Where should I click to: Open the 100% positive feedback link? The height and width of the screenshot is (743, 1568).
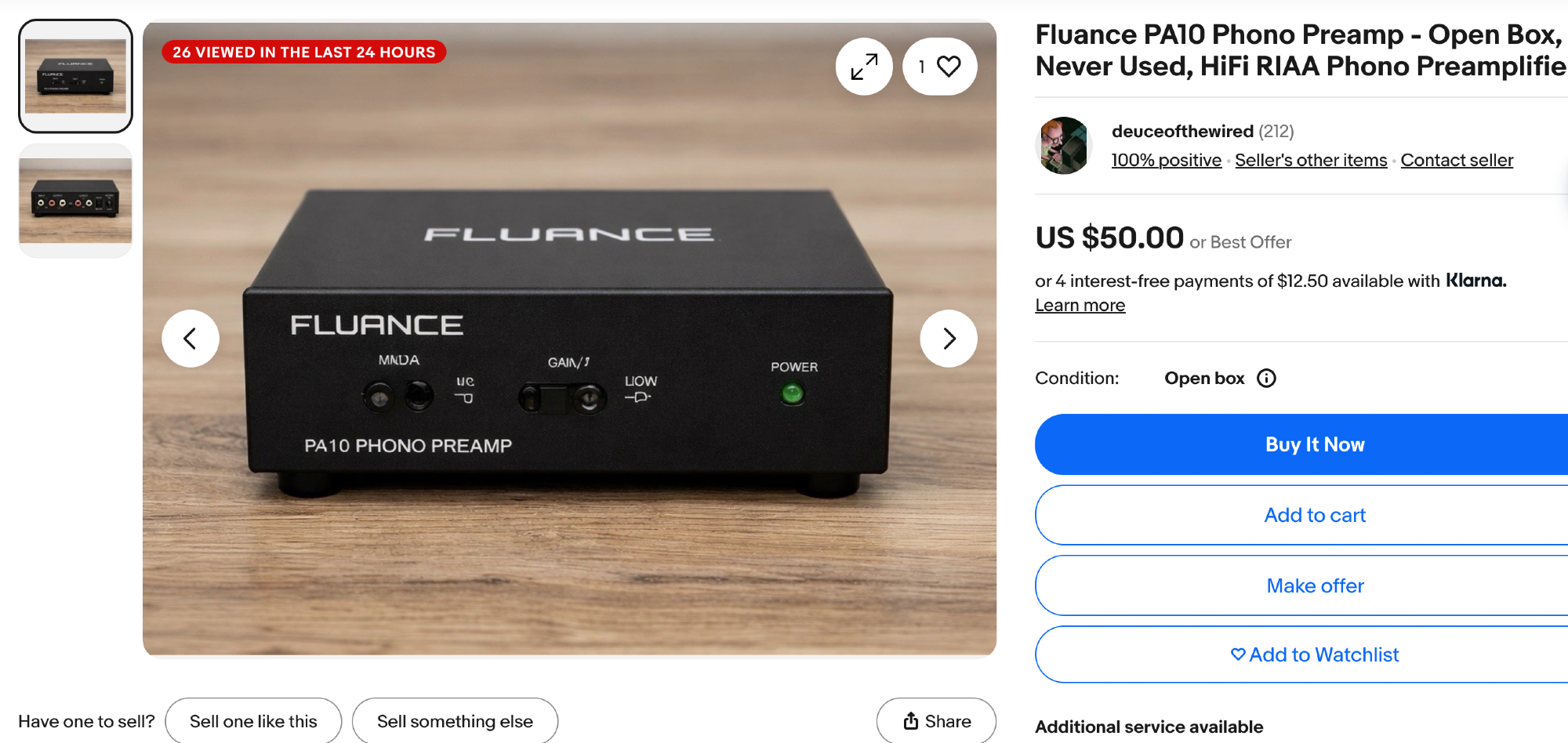[1167, 160]
